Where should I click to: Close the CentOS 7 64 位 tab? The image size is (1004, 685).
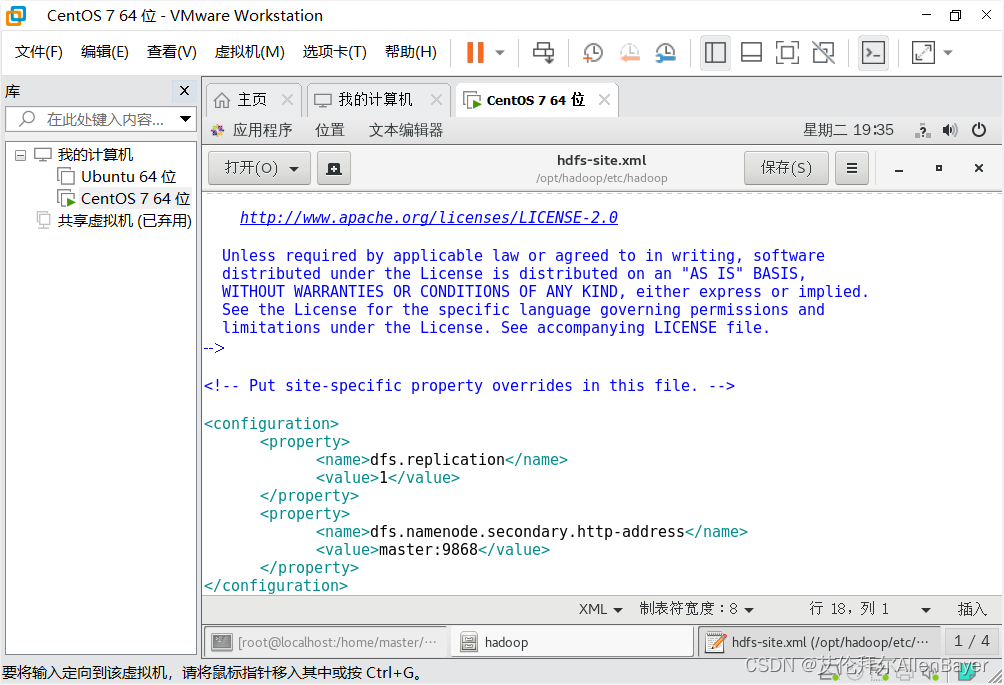604,100
